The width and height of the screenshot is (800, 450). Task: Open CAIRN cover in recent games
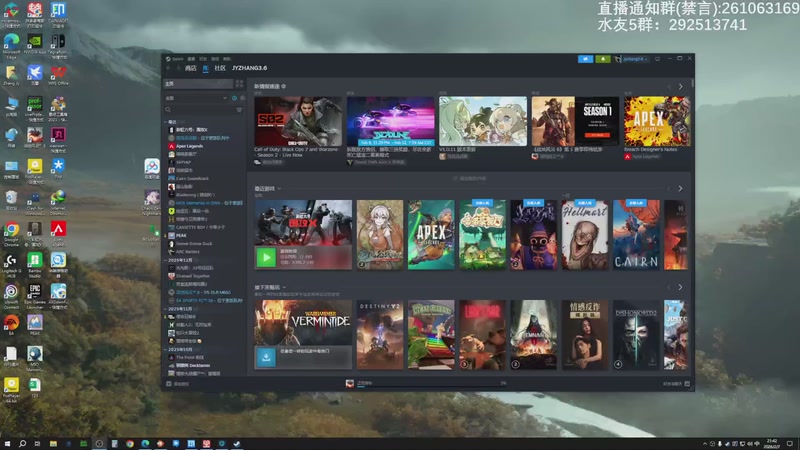click(x=636, y=235)
